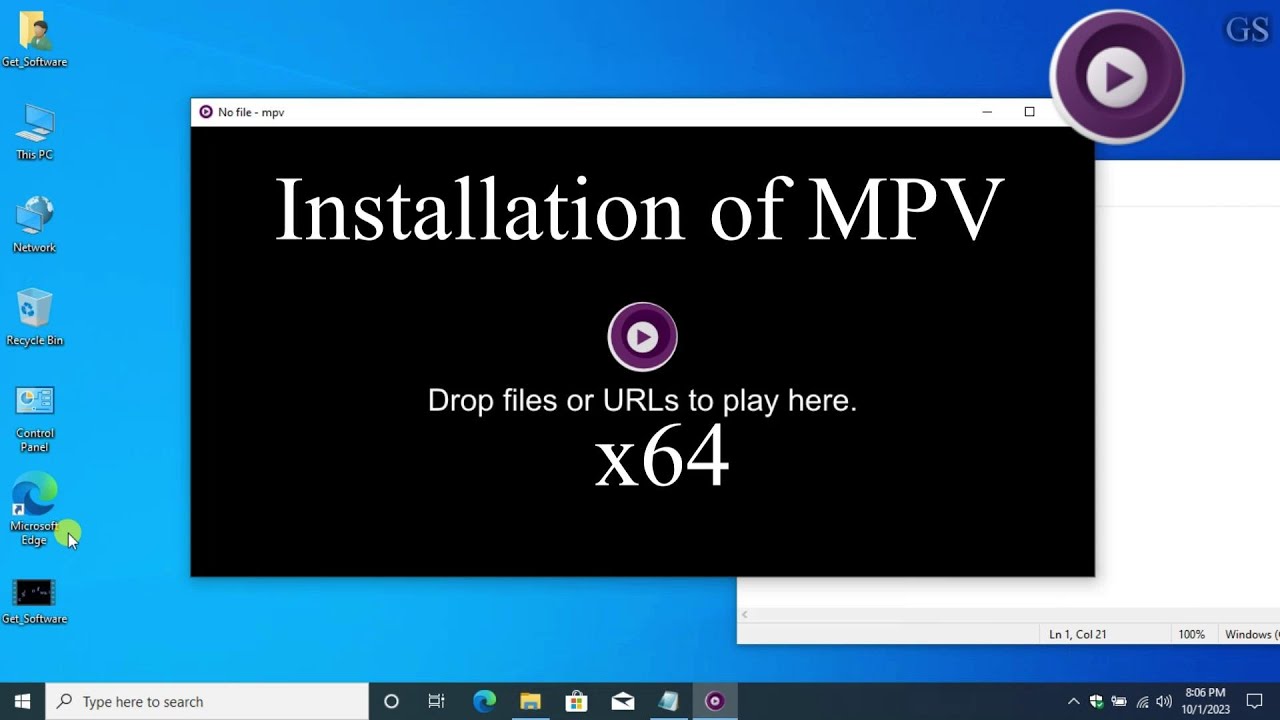Image resolution: width=1280 pixels, height=720 pixels.
Task: Click the 100% zoom in Notepad status bar
Action: pos(1191,634)
